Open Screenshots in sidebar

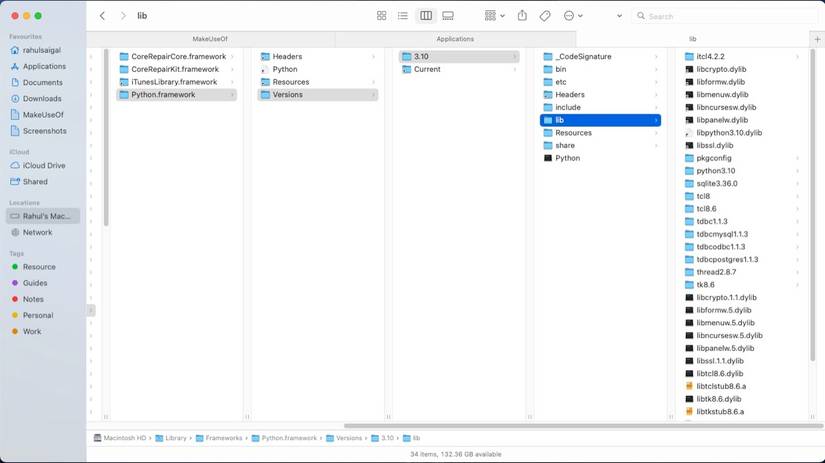(x=44, y=131)
